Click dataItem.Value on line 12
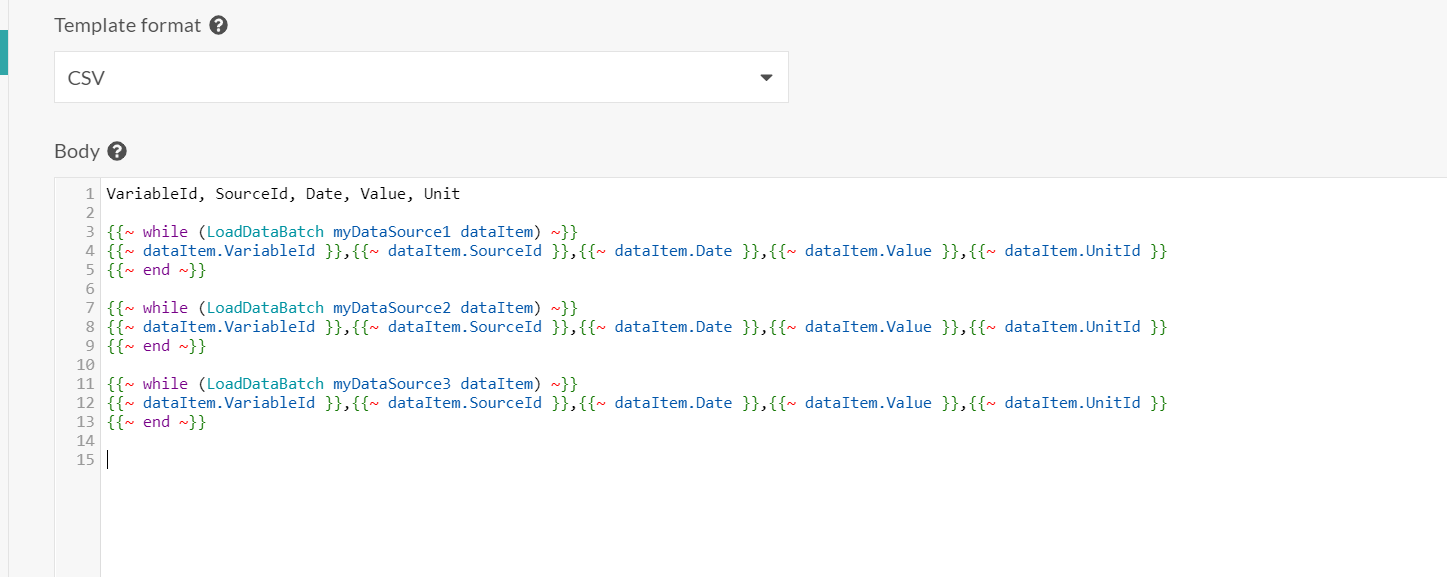 [868, 403]
